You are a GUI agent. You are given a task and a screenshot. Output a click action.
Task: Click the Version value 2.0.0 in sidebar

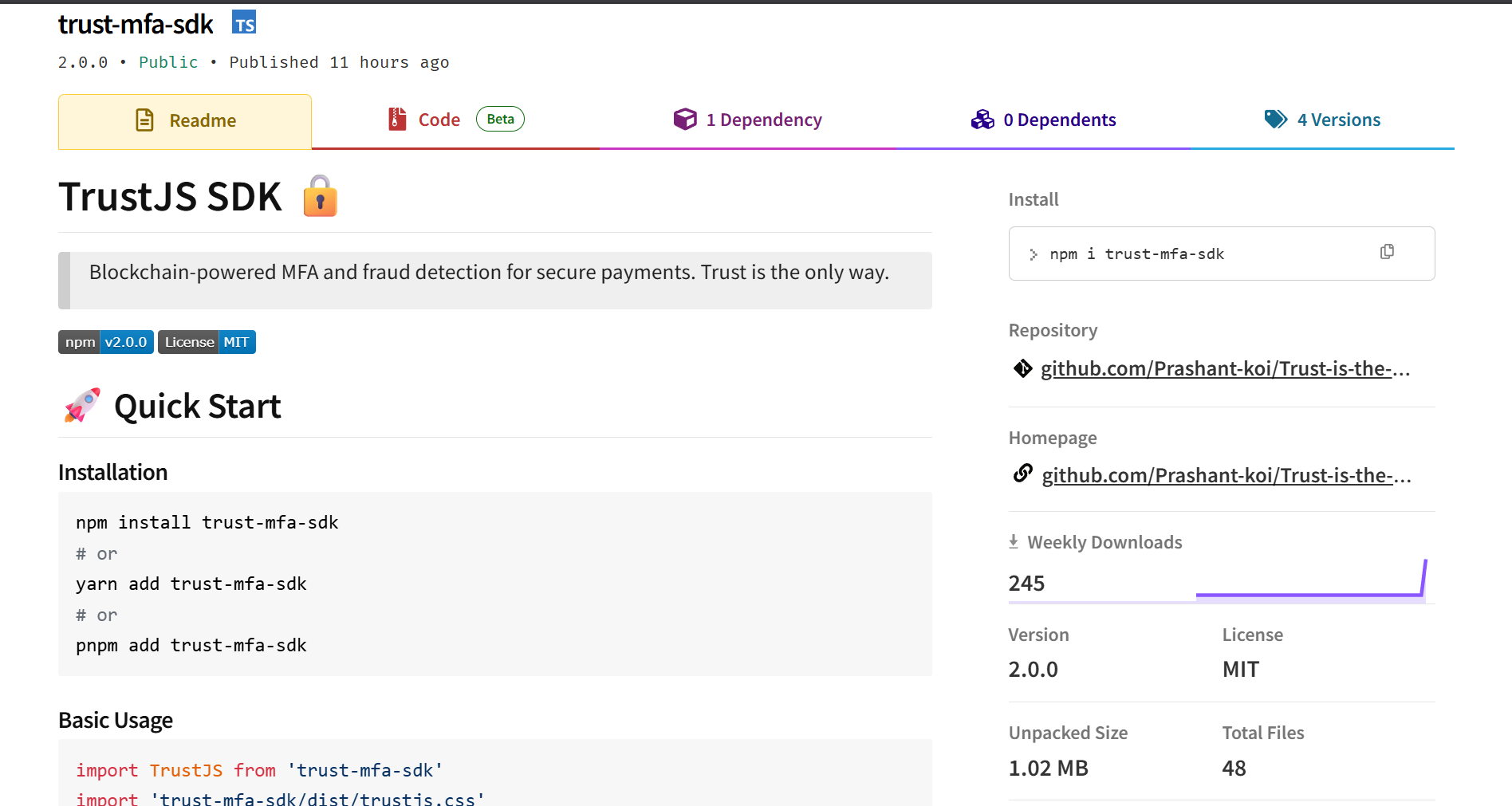coord(1033,669)
